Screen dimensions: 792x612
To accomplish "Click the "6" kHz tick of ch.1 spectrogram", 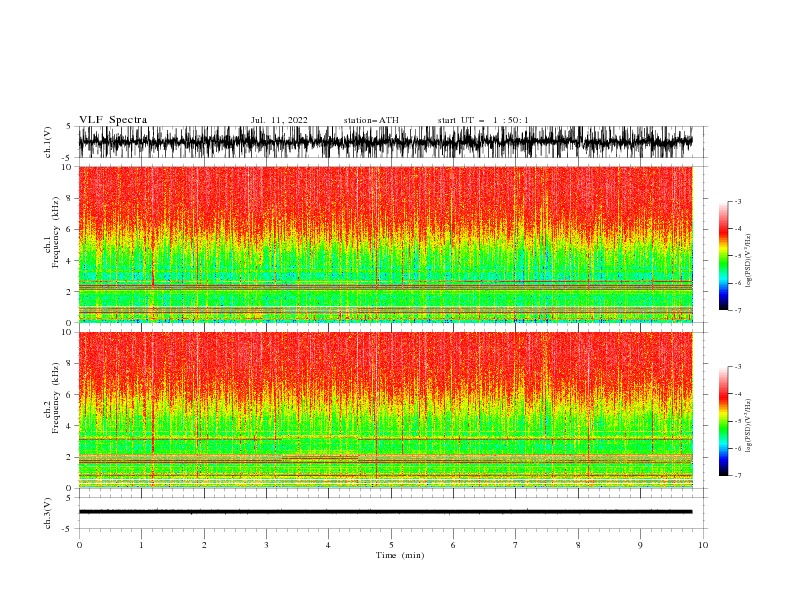I will pos(70,229).
